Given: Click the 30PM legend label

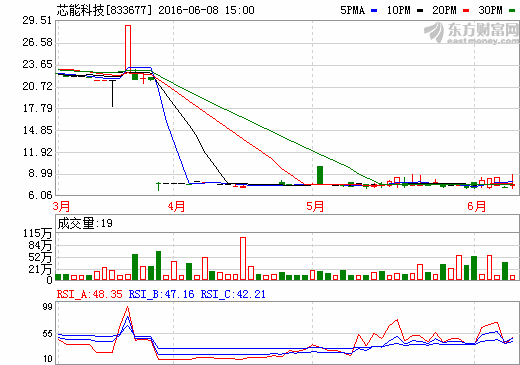Looking at the screenshot, I should 490,10.
